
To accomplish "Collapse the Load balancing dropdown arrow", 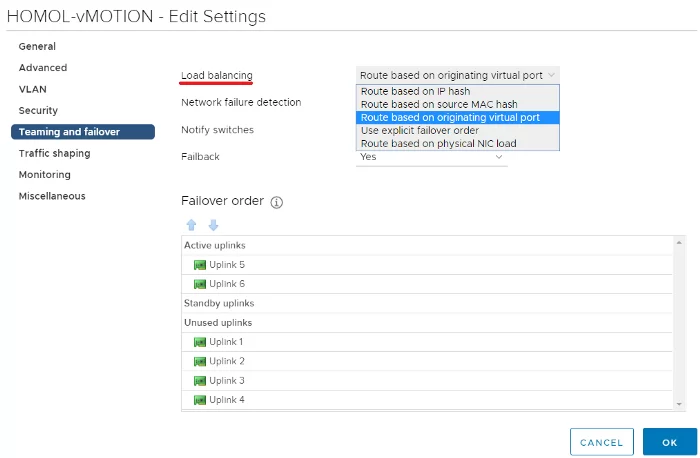I will tap(551, 75).
